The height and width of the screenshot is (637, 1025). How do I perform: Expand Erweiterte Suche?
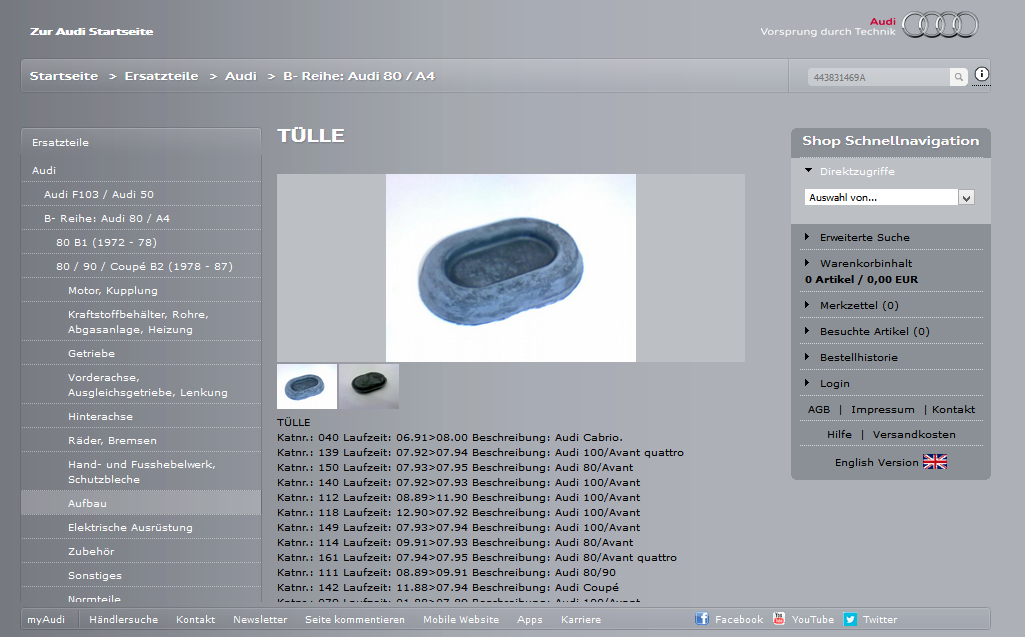coord(864,237)
